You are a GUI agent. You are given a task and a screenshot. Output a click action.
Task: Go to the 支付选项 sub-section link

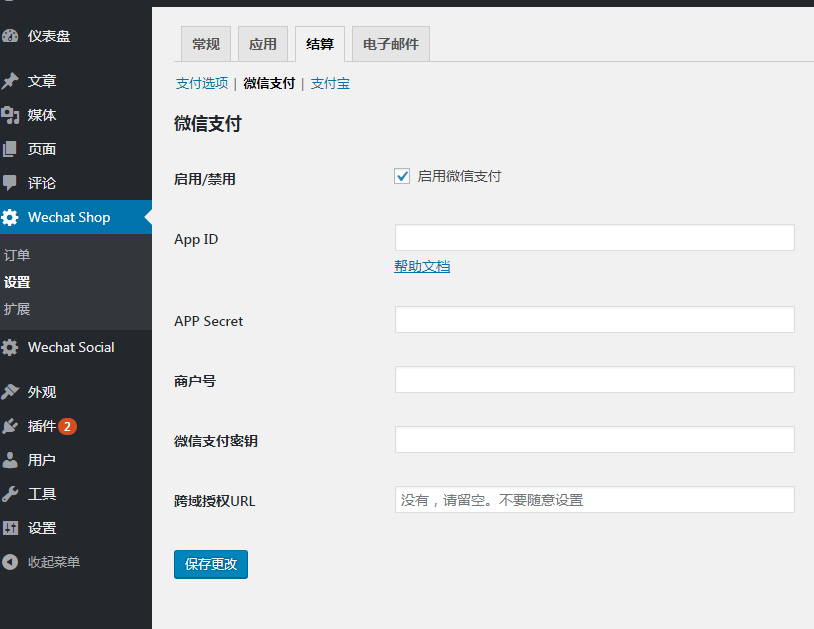click(202, 83)
